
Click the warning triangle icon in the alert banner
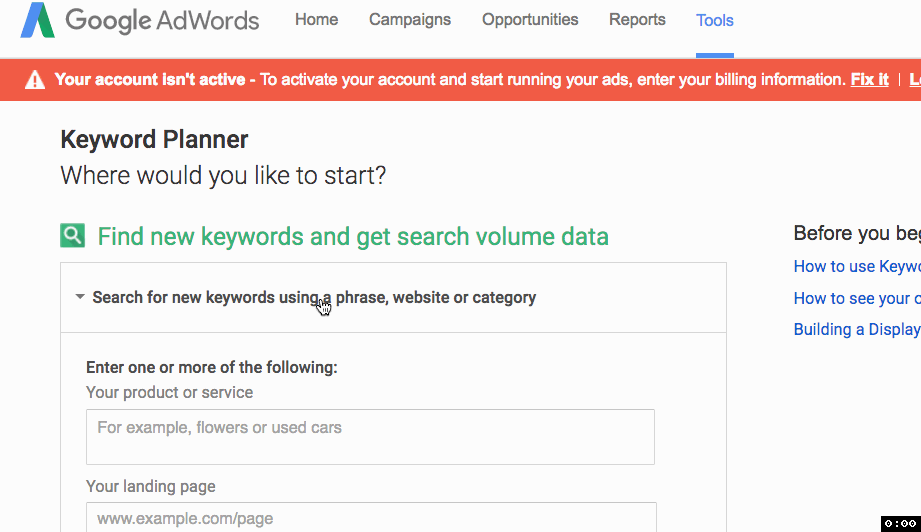35,80
